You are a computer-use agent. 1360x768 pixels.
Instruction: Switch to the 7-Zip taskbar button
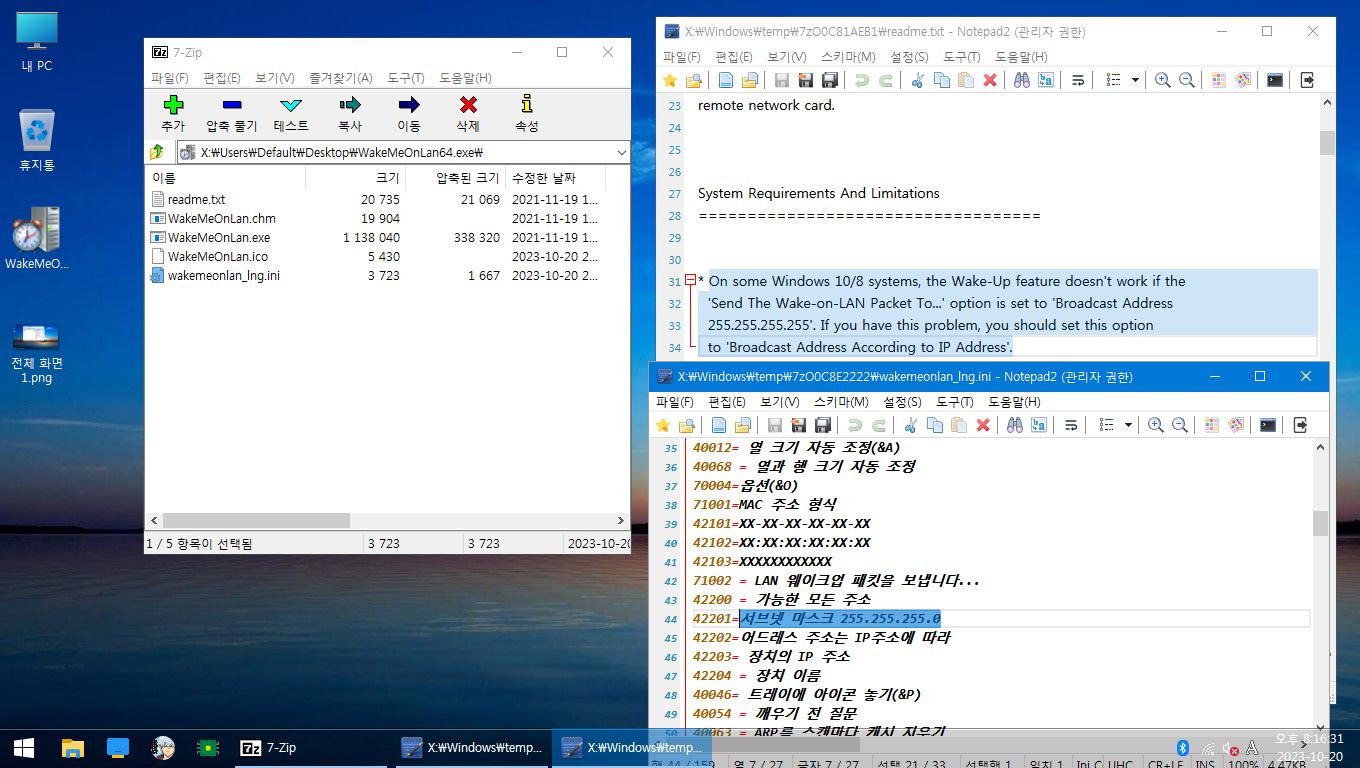(309, 747)
